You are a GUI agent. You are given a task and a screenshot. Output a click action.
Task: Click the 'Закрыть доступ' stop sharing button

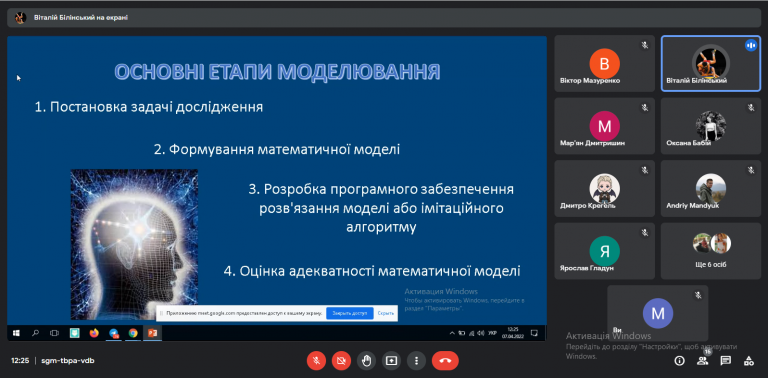pyautogui.click(x=350, y=313)
